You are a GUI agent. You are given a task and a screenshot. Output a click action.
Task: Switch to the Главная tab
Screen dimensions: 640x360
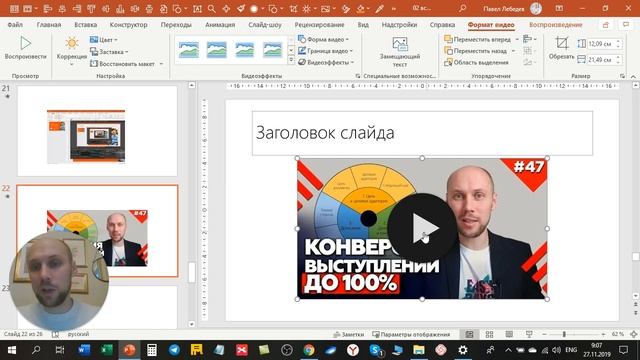[49, 24]
